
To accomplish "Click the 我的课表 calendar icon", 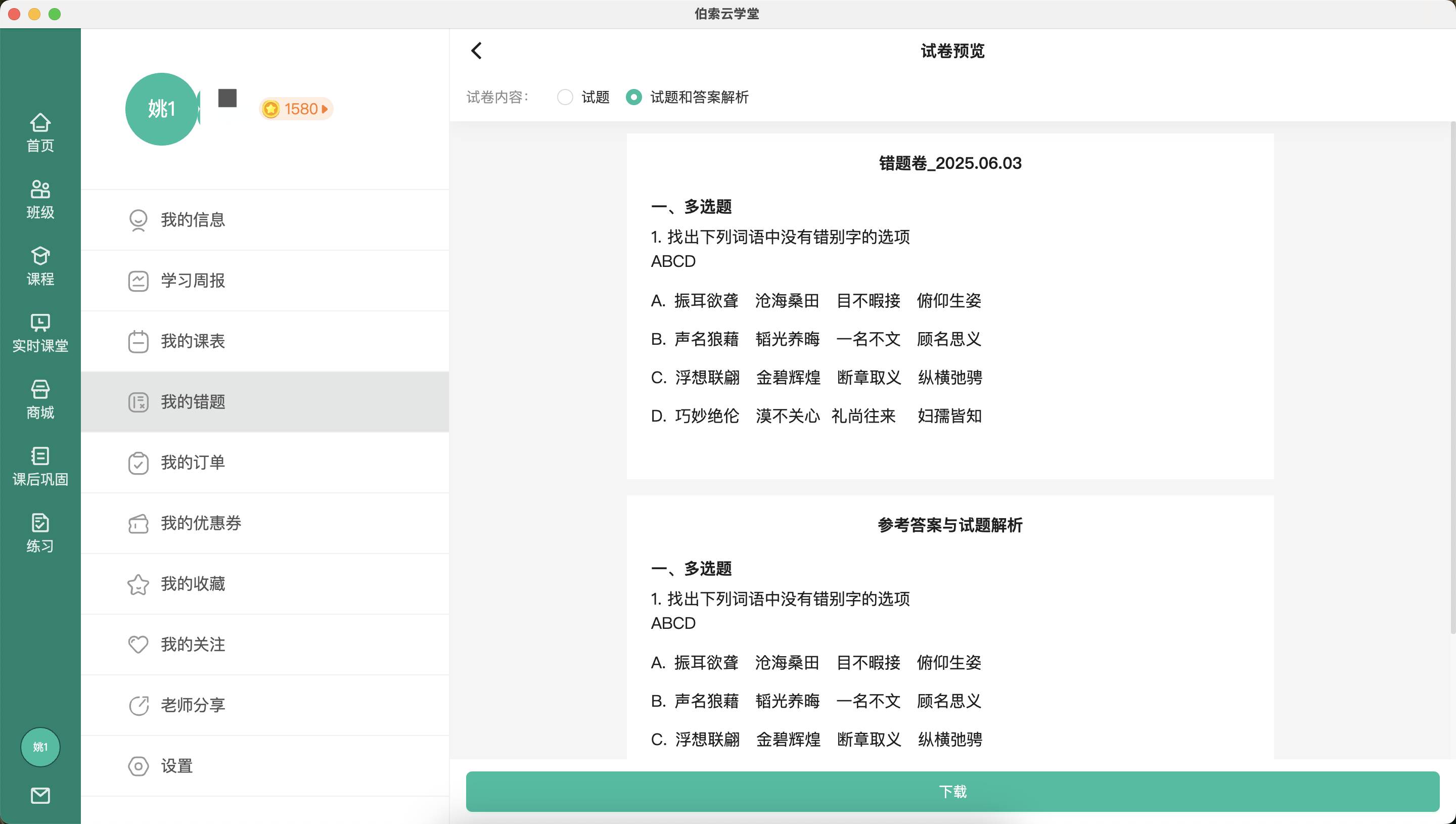I will point(138,341).
